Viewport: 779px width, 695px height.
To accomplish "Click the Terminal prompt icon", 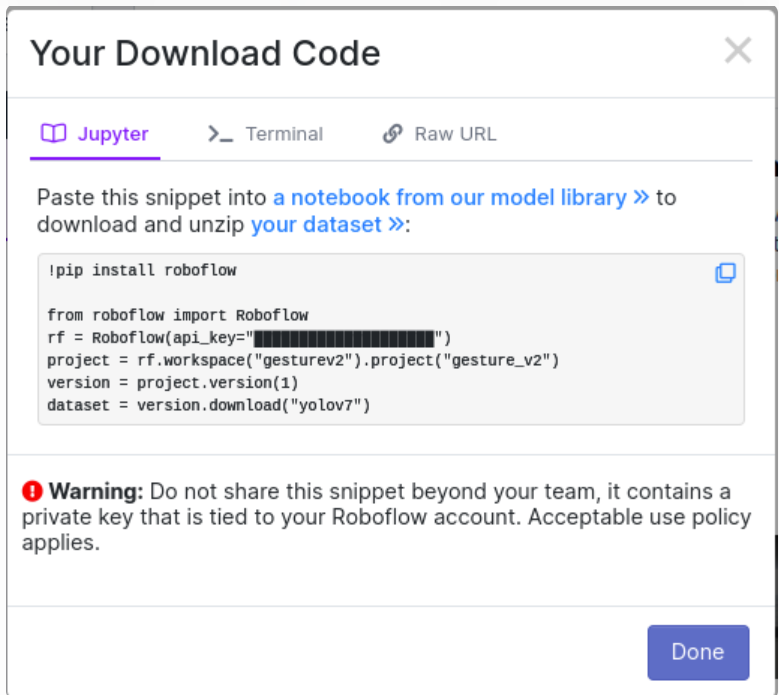I will tap(220, 134).
